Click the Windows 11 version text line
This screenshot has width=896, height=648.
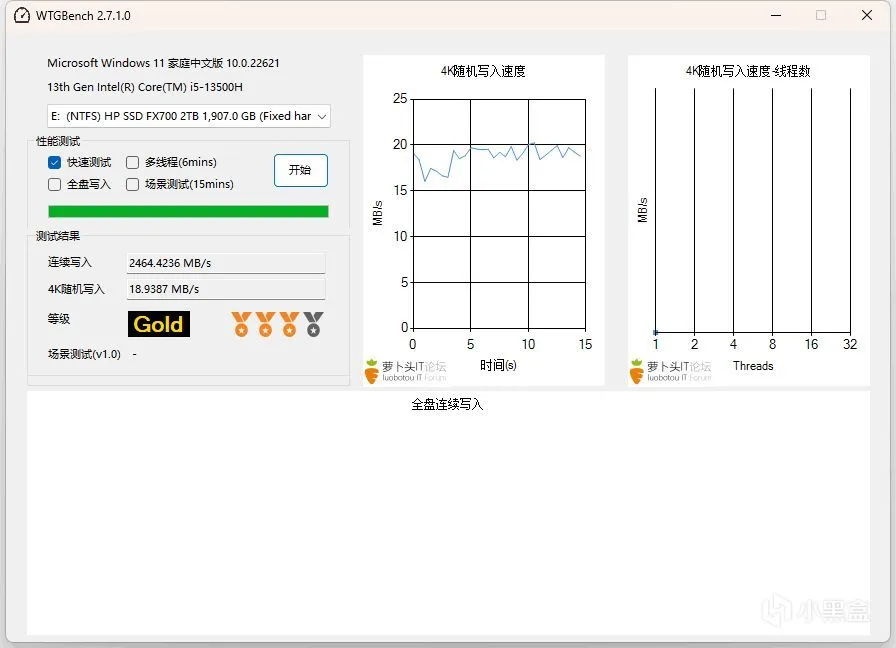(x=163, y=63)
